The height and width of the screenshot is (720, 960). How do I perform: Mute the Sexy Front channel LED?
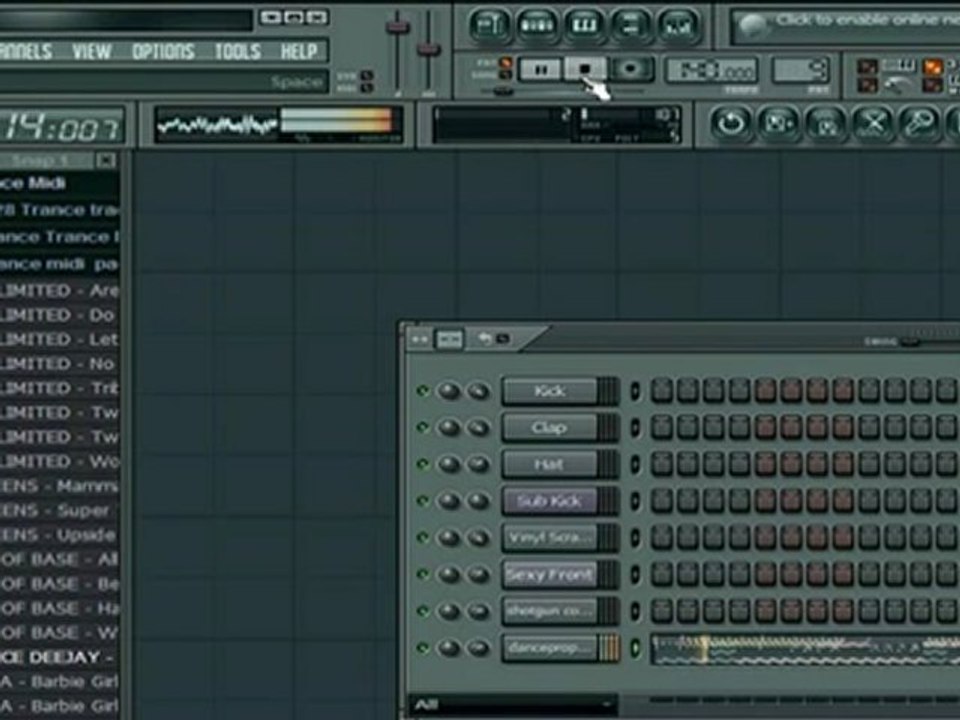422,574
